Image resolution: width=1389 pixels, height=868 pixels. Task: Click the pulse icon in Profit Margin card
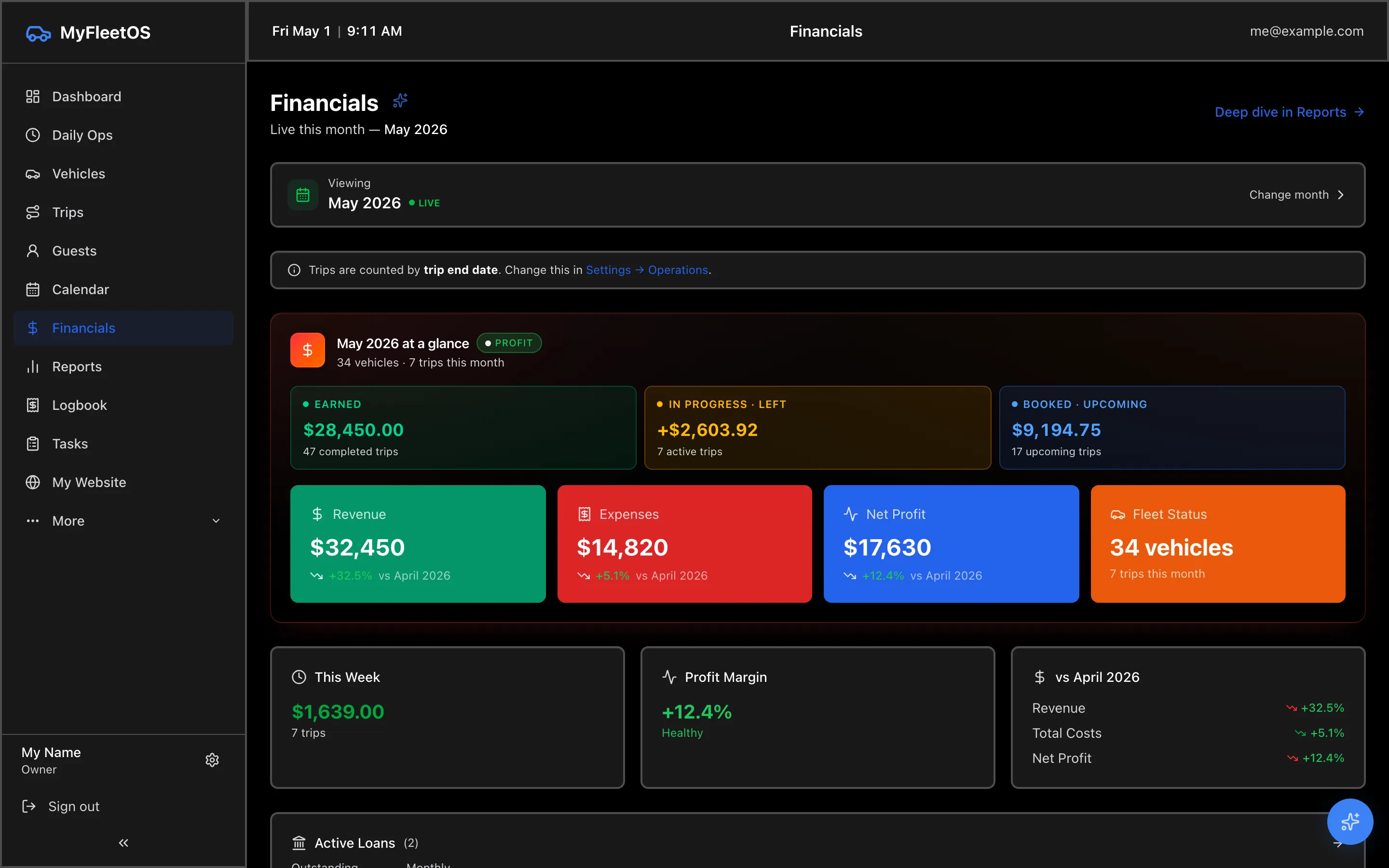(x=669, y=678)
